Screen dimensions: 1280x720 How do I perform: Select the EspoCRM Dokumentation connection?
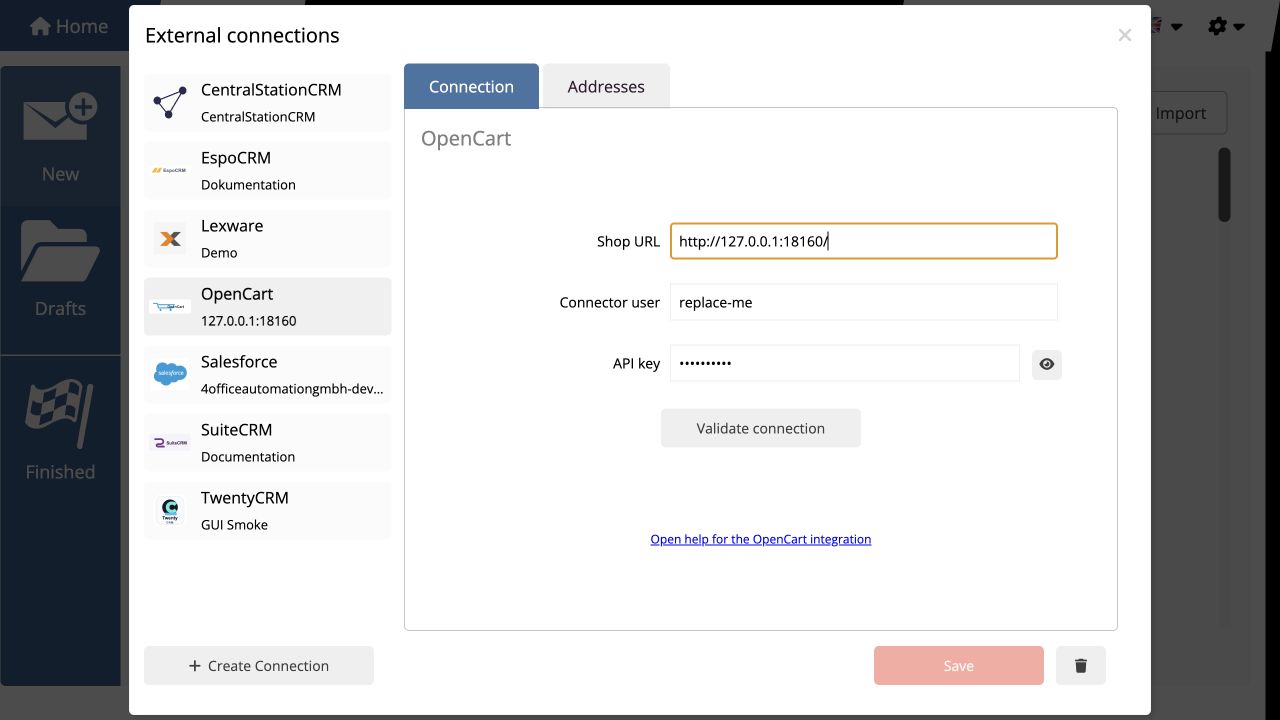pos(268,170)
